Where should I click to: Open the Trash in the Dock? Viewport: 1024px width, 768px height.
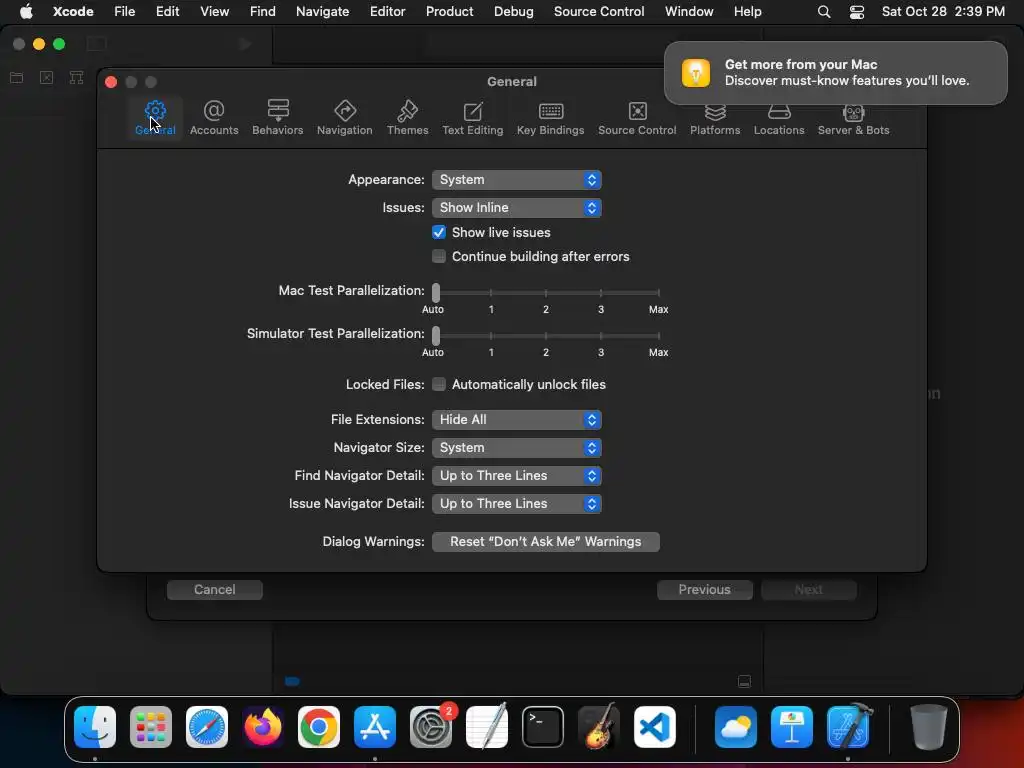tap(929, 727)
